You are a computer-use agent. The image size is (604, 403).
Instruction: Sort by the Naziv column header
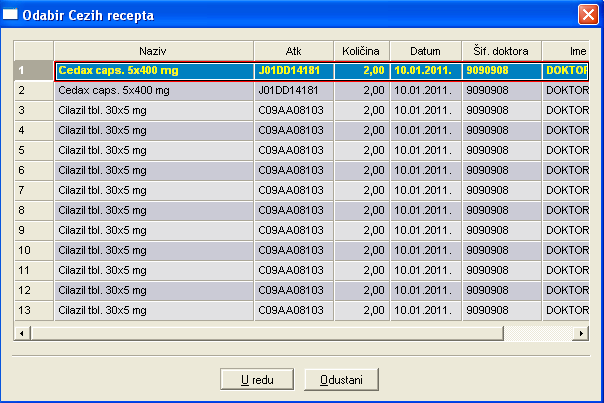click(x=153, y=51)
